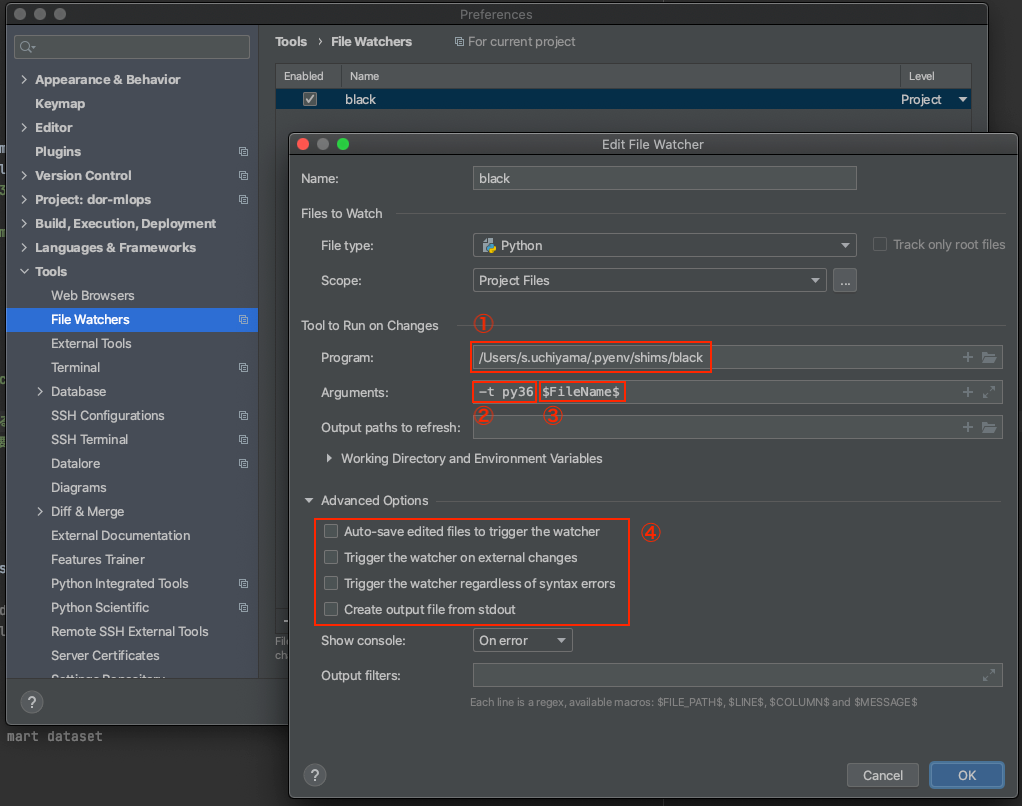Enable Track only root files checkbox

[880, 244]
